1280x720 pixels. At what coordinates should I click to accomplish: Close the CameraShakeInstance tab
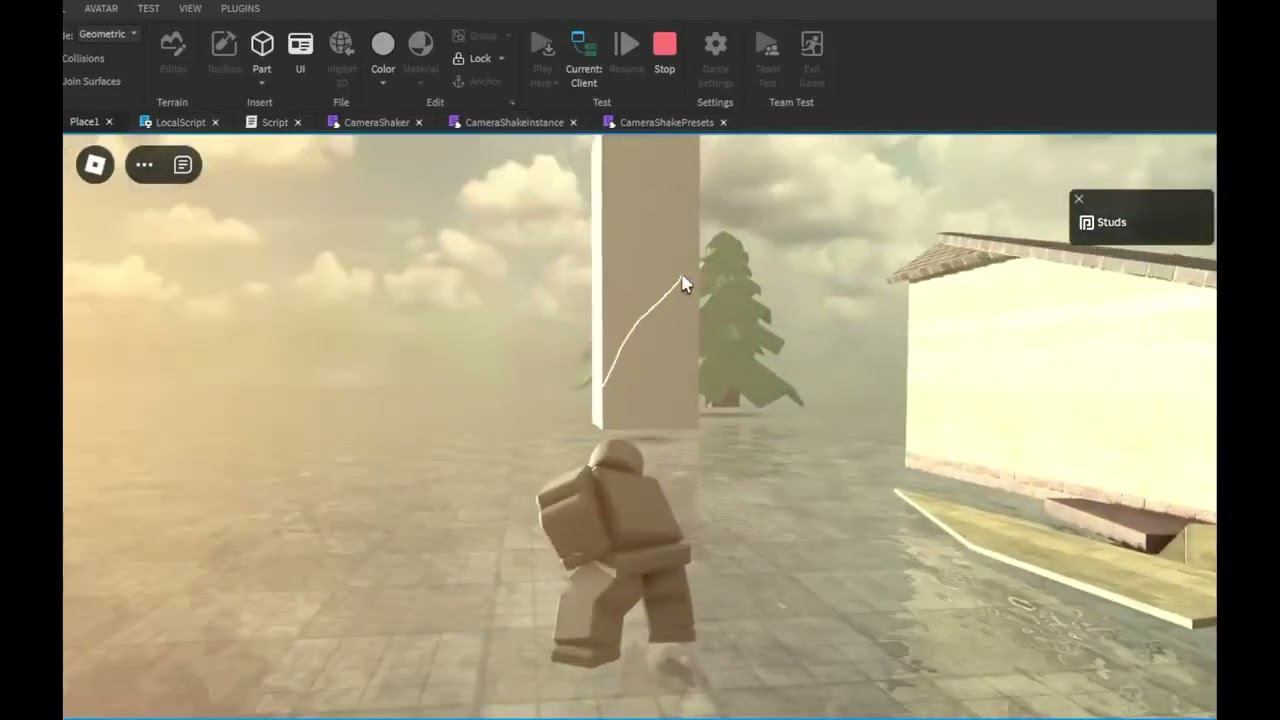tap(573, 123)
